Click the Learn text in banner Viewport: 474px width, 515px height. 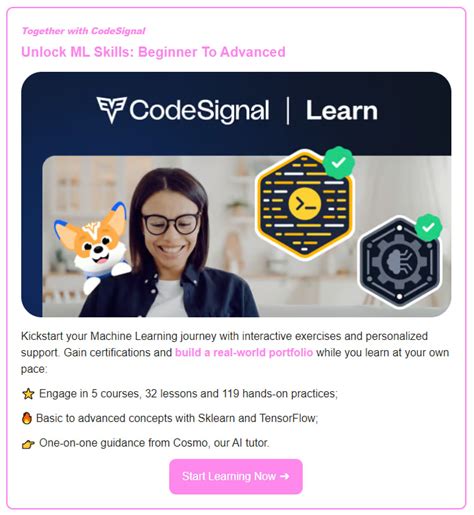[x=342, y=111]
